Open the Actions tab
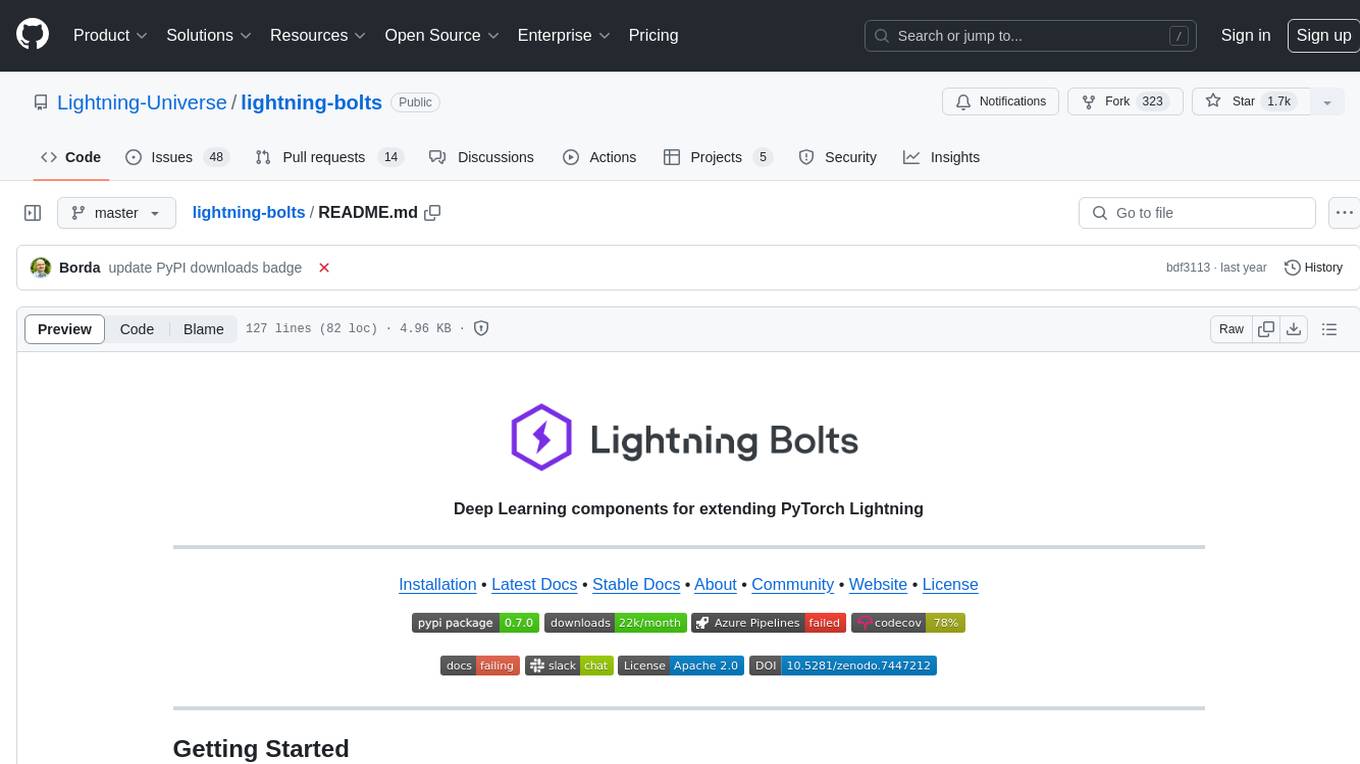This screenshot has height=764, width=1360. tap(599, 157)
